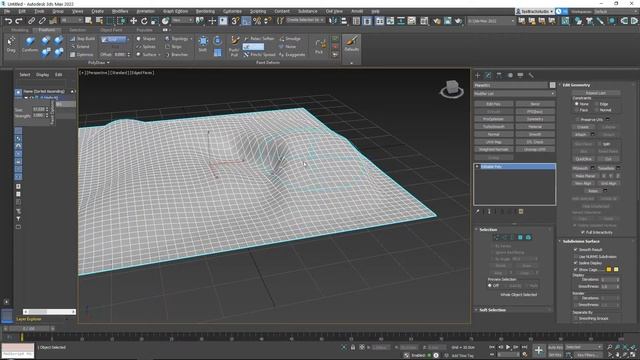This screenshot has height=360, width=640.
Task: Add the Symmetry modifier button
Action: 535,119
